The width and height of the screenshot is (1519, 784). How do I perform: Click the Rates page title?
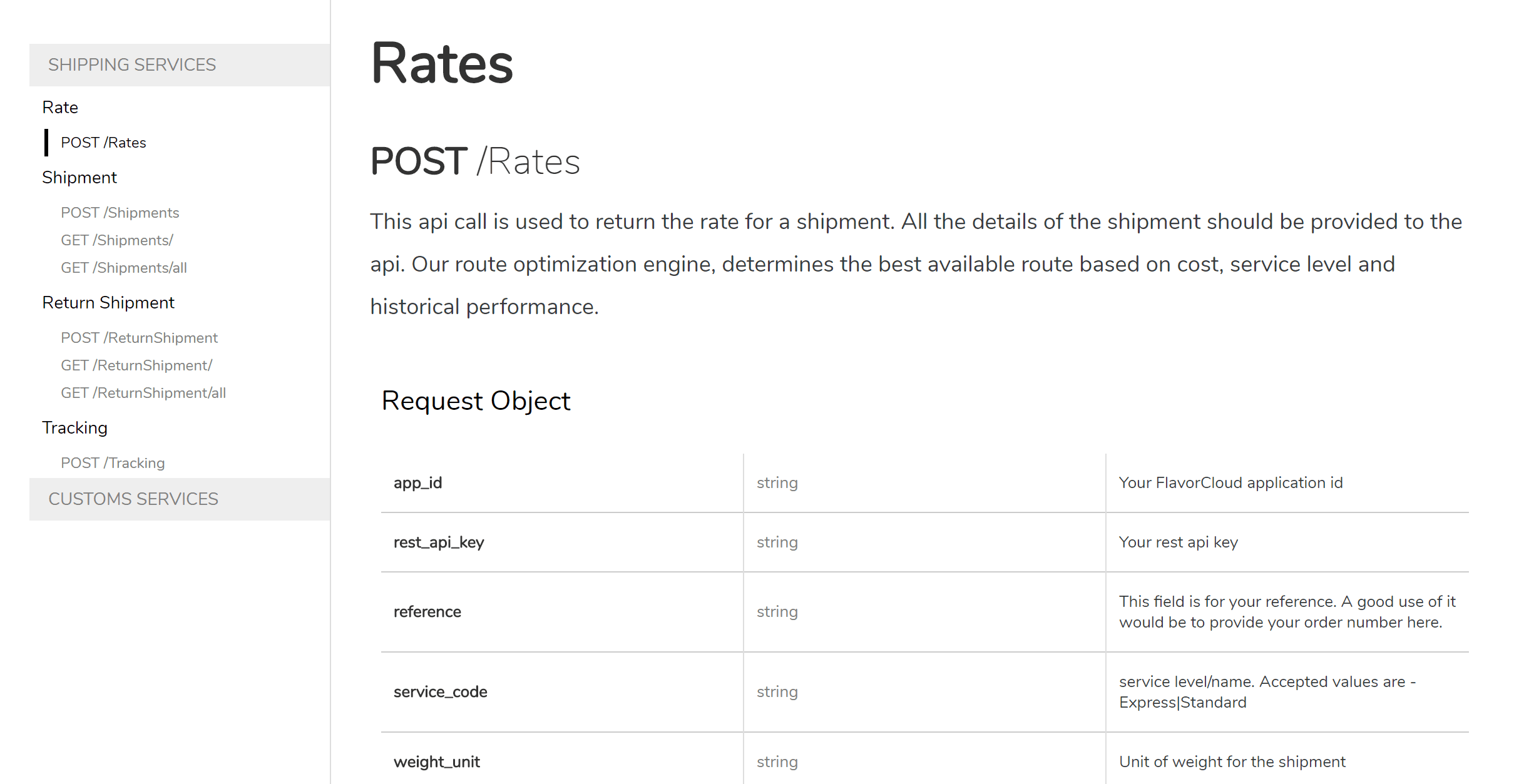(x=442, y=64)
